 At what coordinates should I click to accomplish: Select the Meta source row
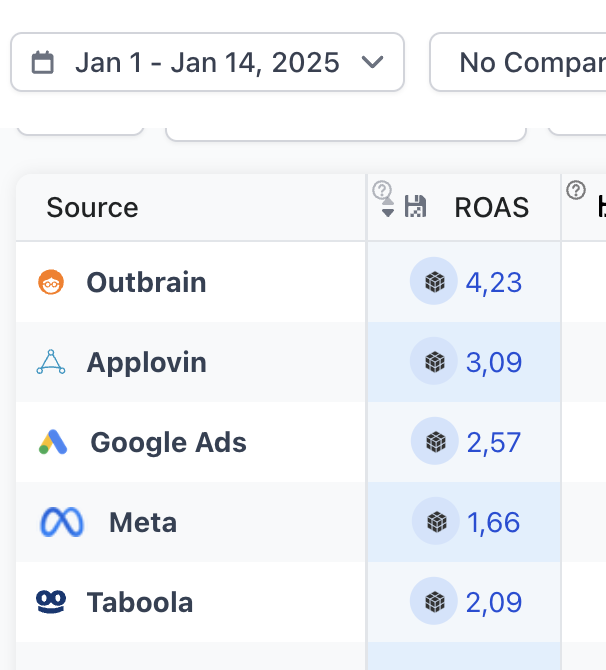click(191, 522)
